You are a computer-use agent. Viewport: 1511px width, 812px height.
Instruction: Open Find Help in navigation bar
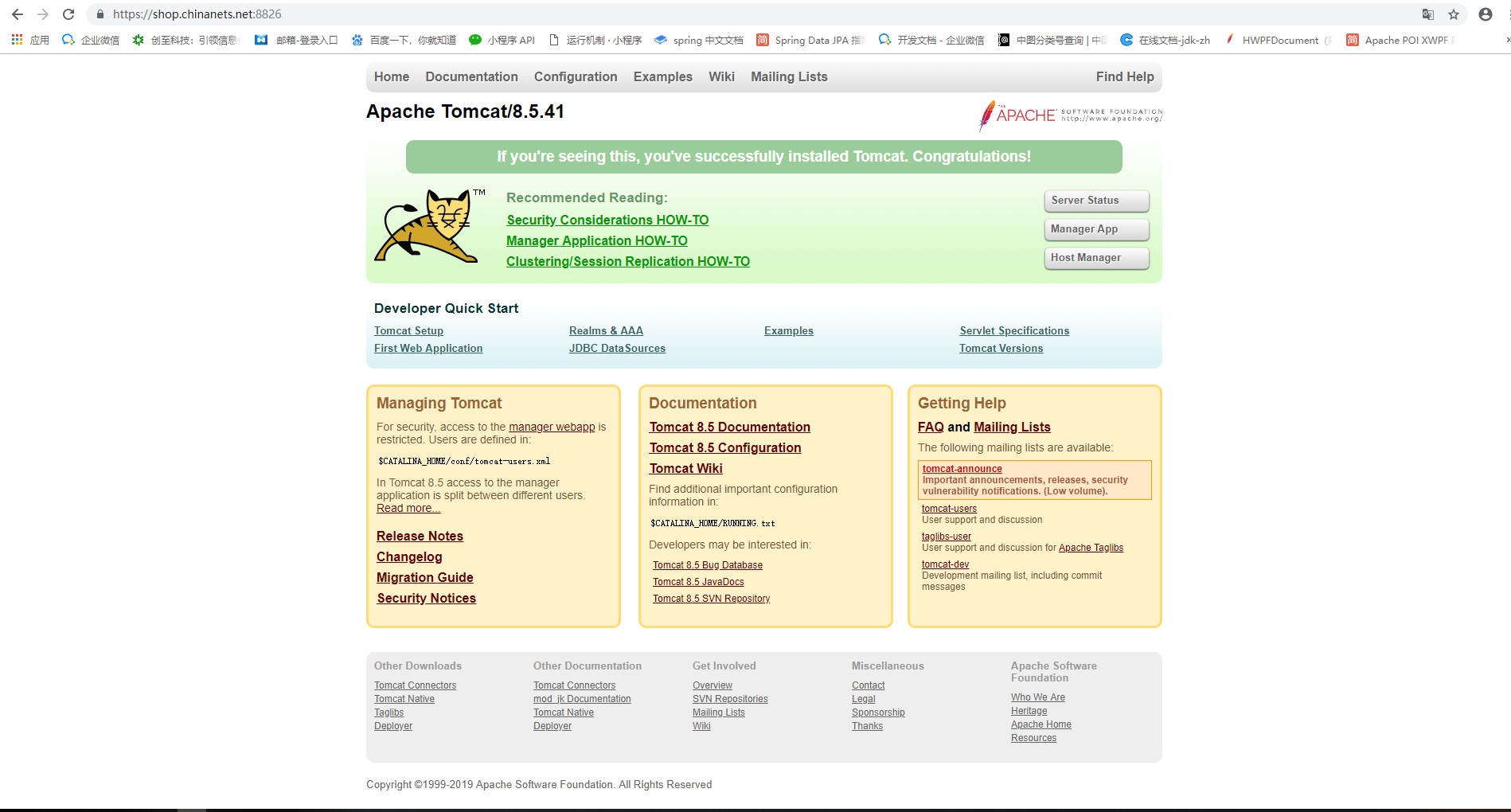(x=1125, y=76)
